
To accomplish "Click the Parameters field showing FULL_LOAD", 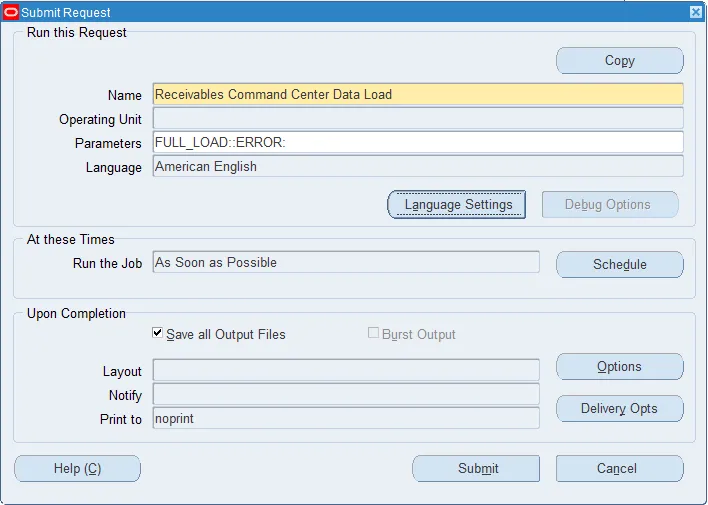I will coord(418,142).
